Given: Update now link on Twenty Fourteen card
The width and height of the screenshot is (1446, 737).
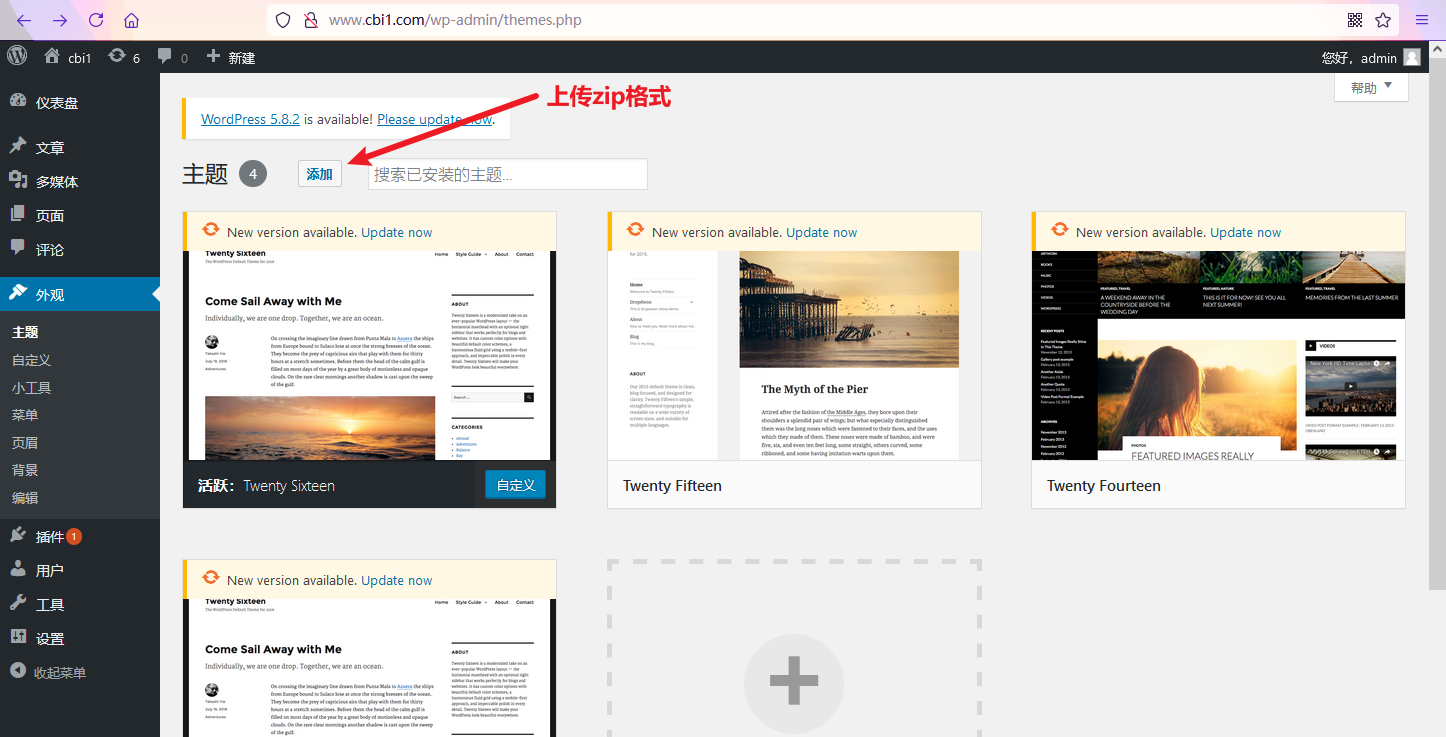Looking at the screenshot, I should [x=1246, y=232].
